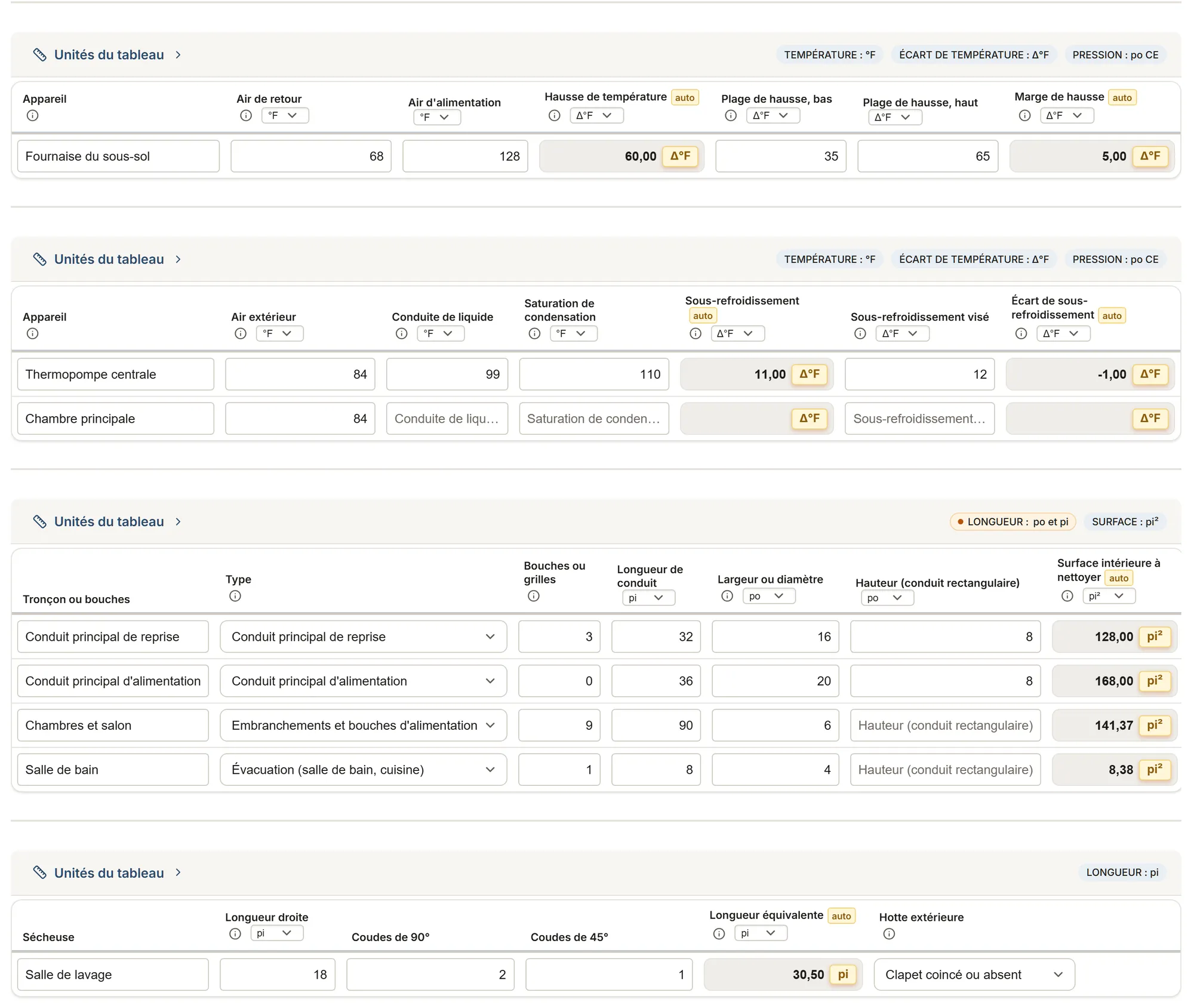Click the info icon for Saturation de condensation
The image size is (1194, 1008).
534,334
